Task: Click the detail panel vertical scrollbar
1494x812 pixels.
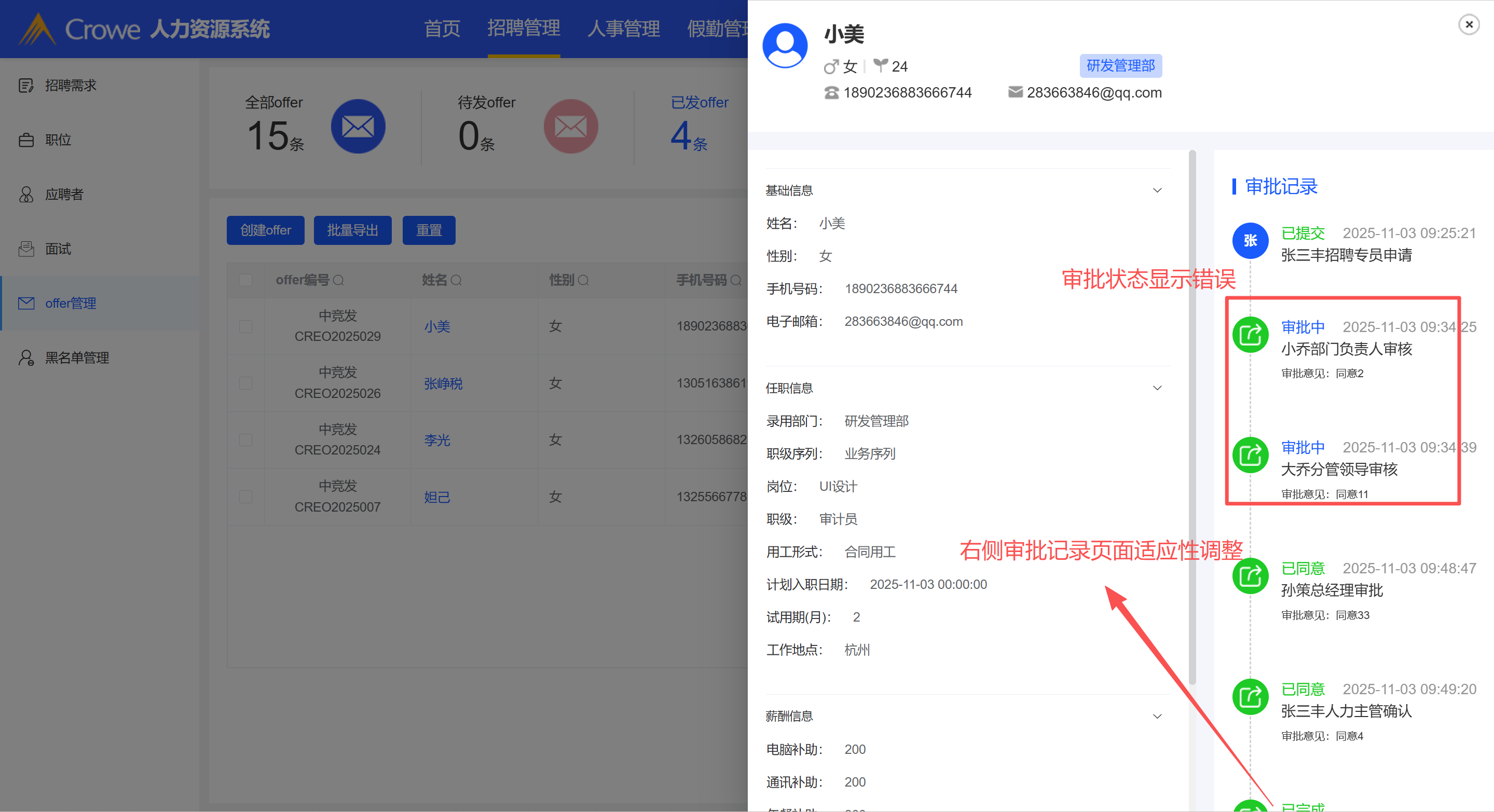Action: 1192,418
